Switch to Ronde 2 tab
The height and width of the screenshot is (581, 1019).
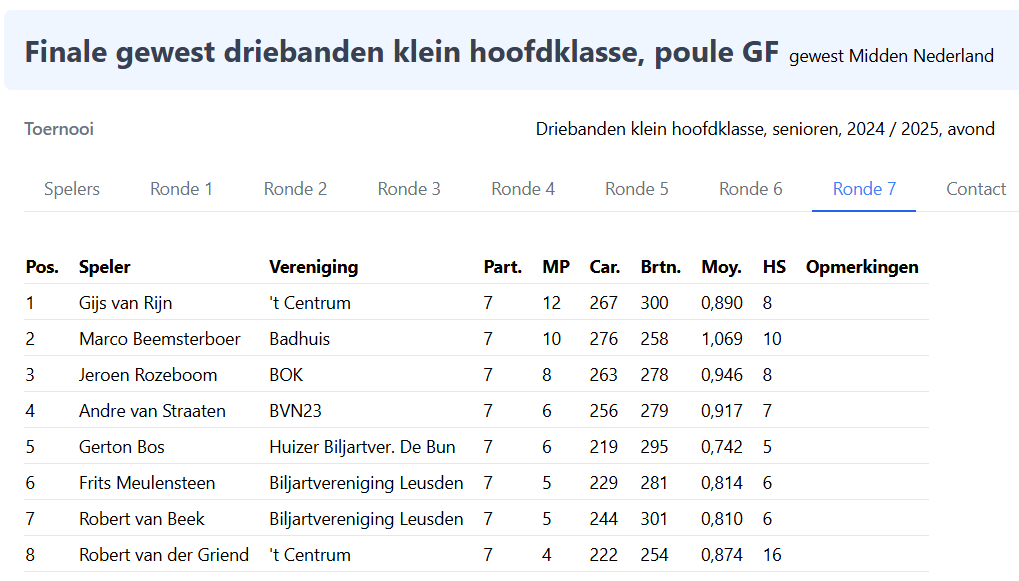tap(295, 189)
